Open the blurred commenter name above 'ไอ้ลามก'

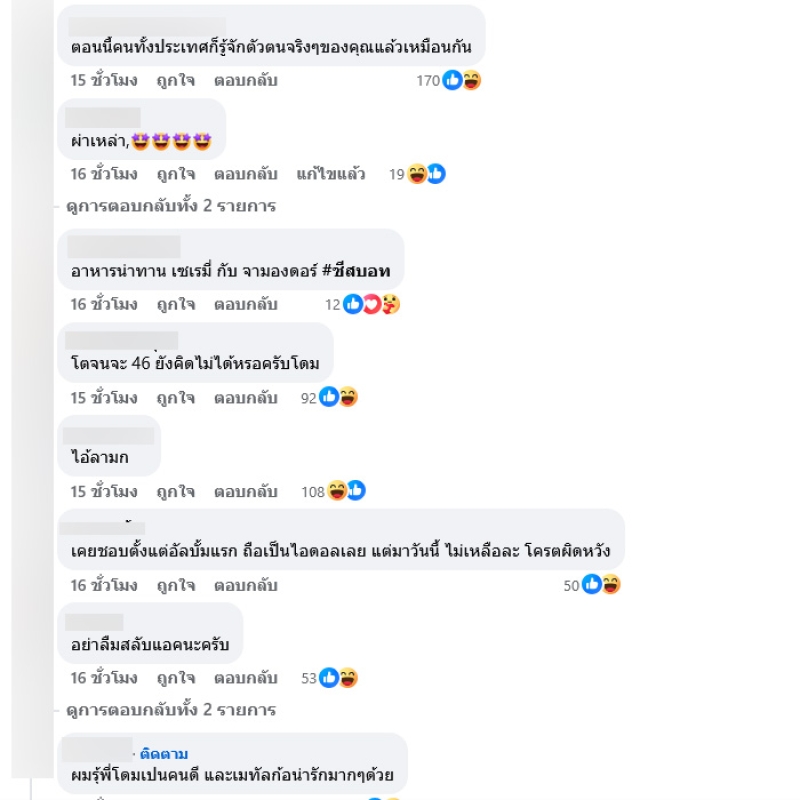click(109, 435)
